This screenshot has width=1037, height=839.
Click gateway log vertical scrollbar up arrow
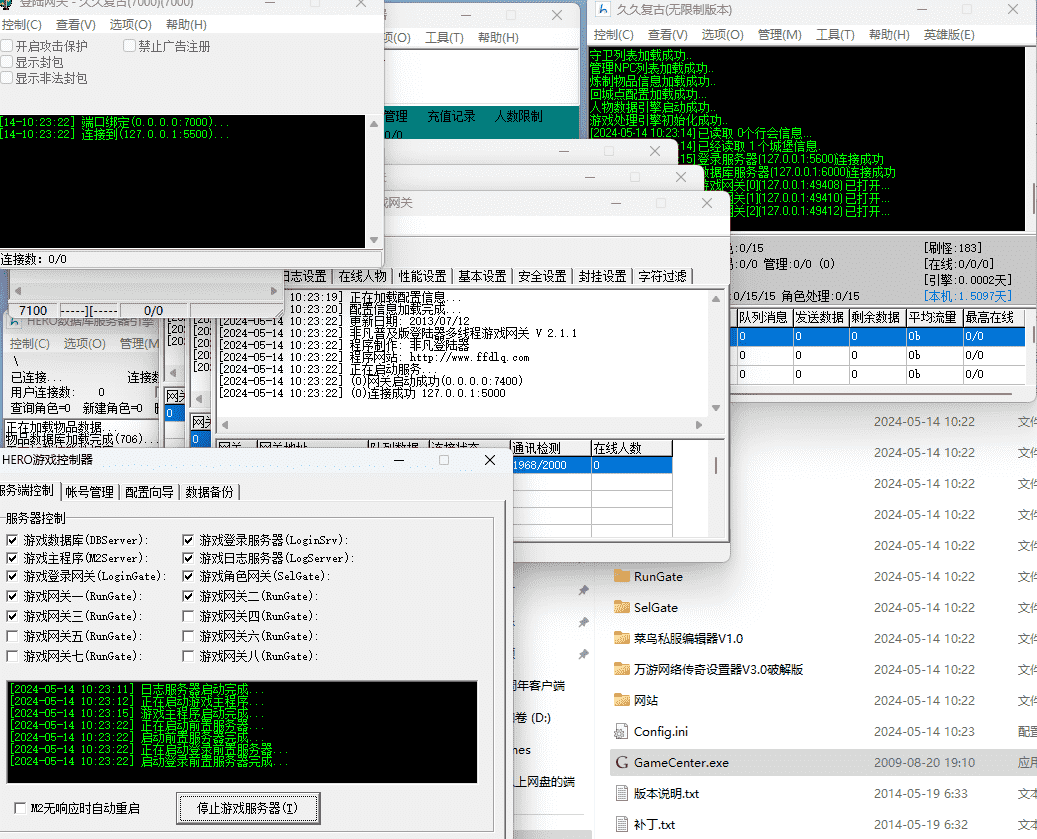point(716,299)
